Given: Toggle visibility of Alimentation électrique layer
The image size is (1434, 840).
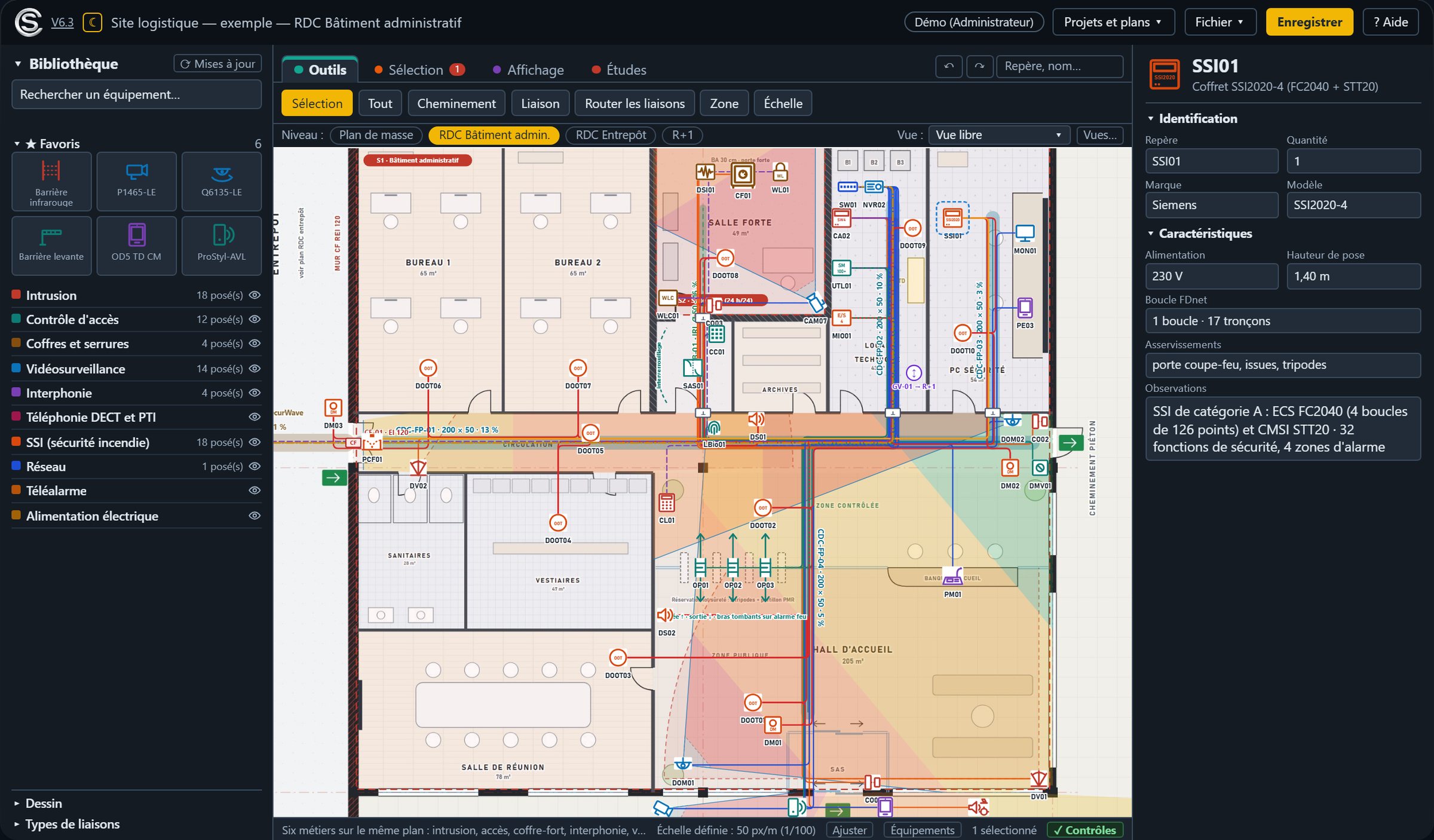Looking at the screenshot, I should pos(255,516).
